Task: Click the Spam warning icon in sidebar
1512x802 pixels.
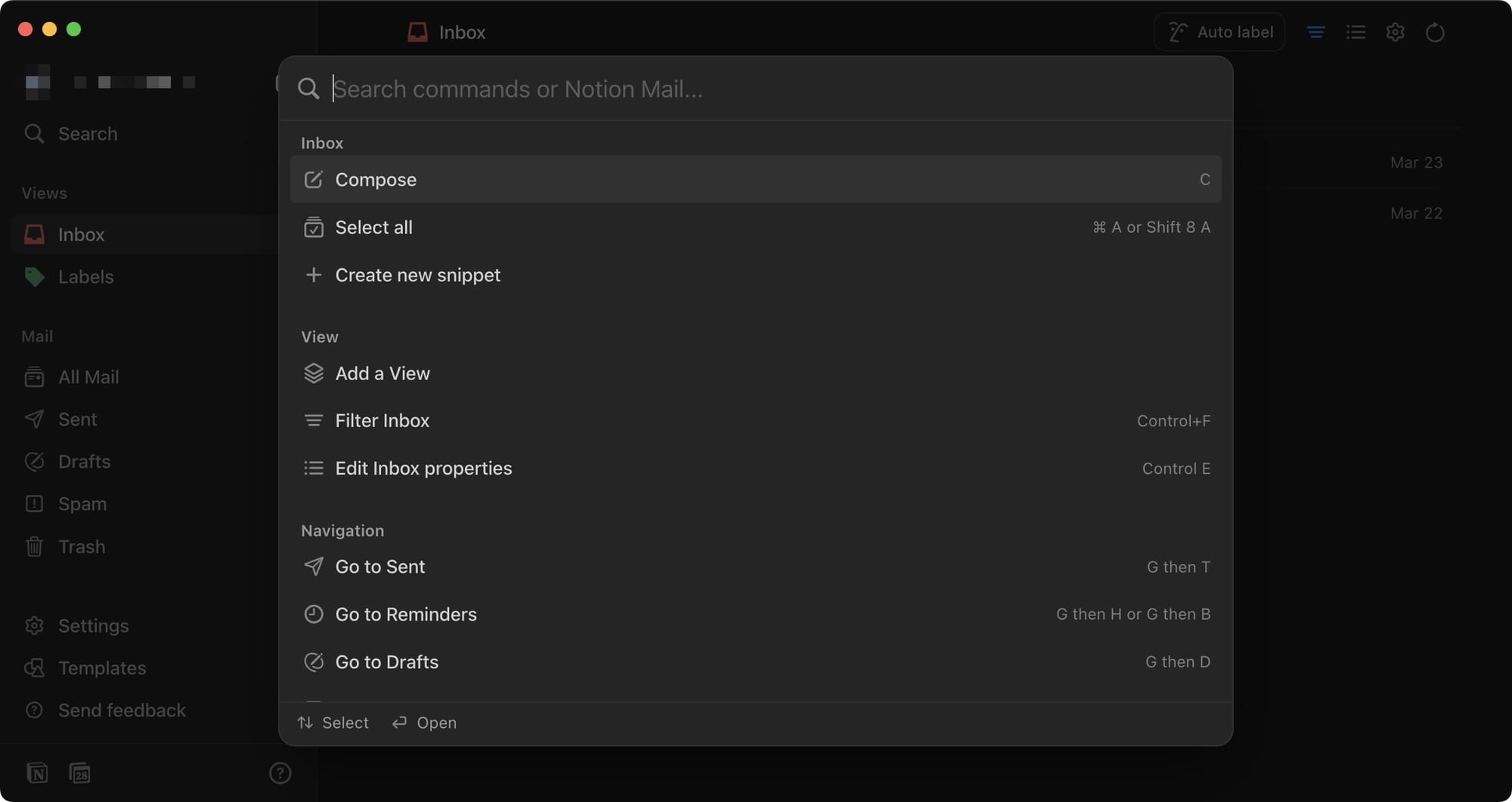Action: click(x=34, y=503)
